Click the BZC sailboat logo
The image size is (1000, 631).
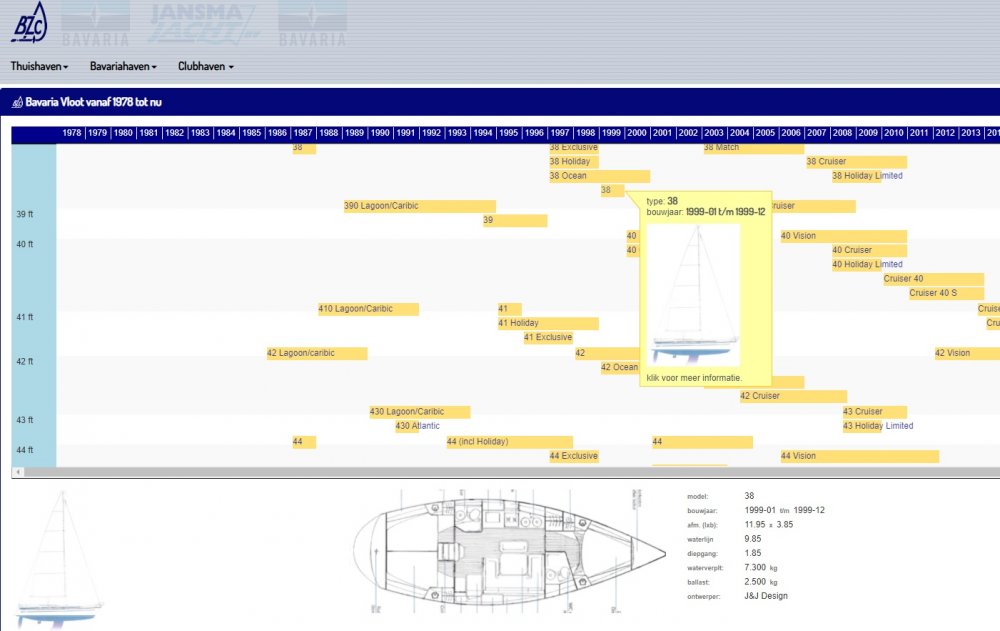click(x=29, y=22)
